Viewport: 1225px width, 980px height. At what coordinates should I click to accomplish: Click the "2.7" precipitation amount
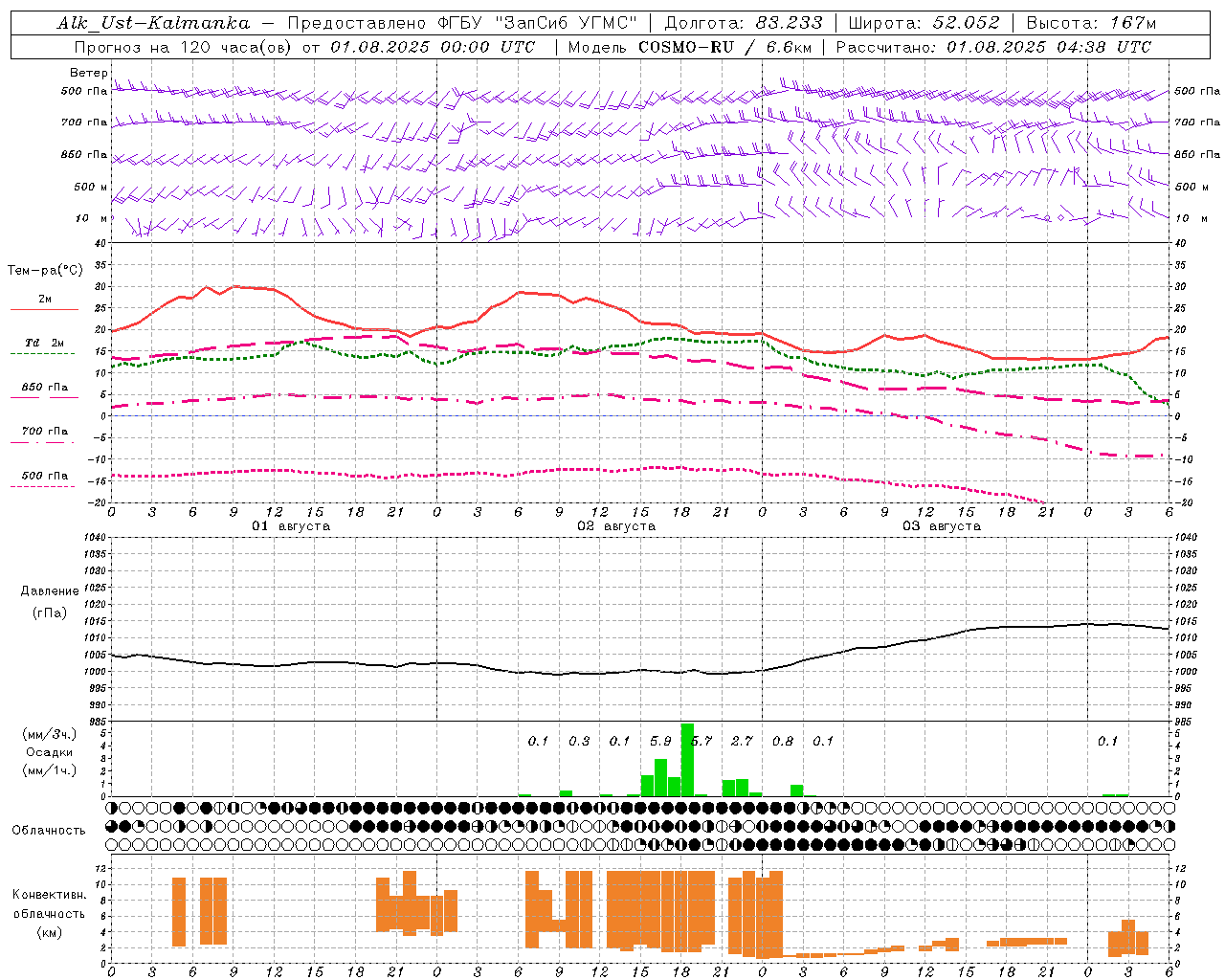[x=742, y=742]
